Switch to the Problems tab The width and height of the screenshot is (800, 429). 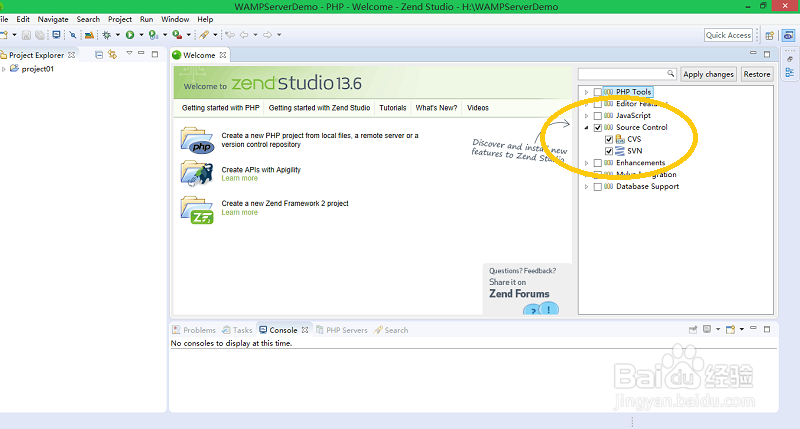pos(194,330)
